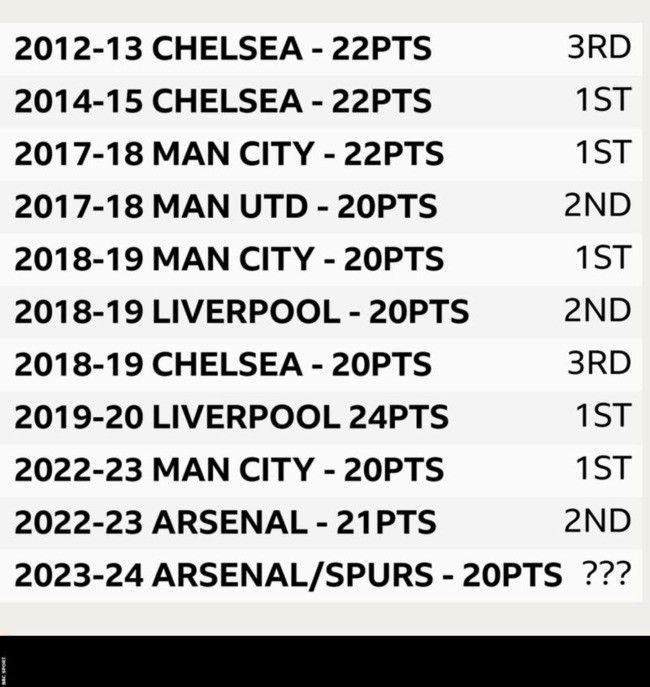Screen dimensions: 650x687
Task: Click 1ST finish beside 2014-15 Chelsea
Action: pos(603,100)
